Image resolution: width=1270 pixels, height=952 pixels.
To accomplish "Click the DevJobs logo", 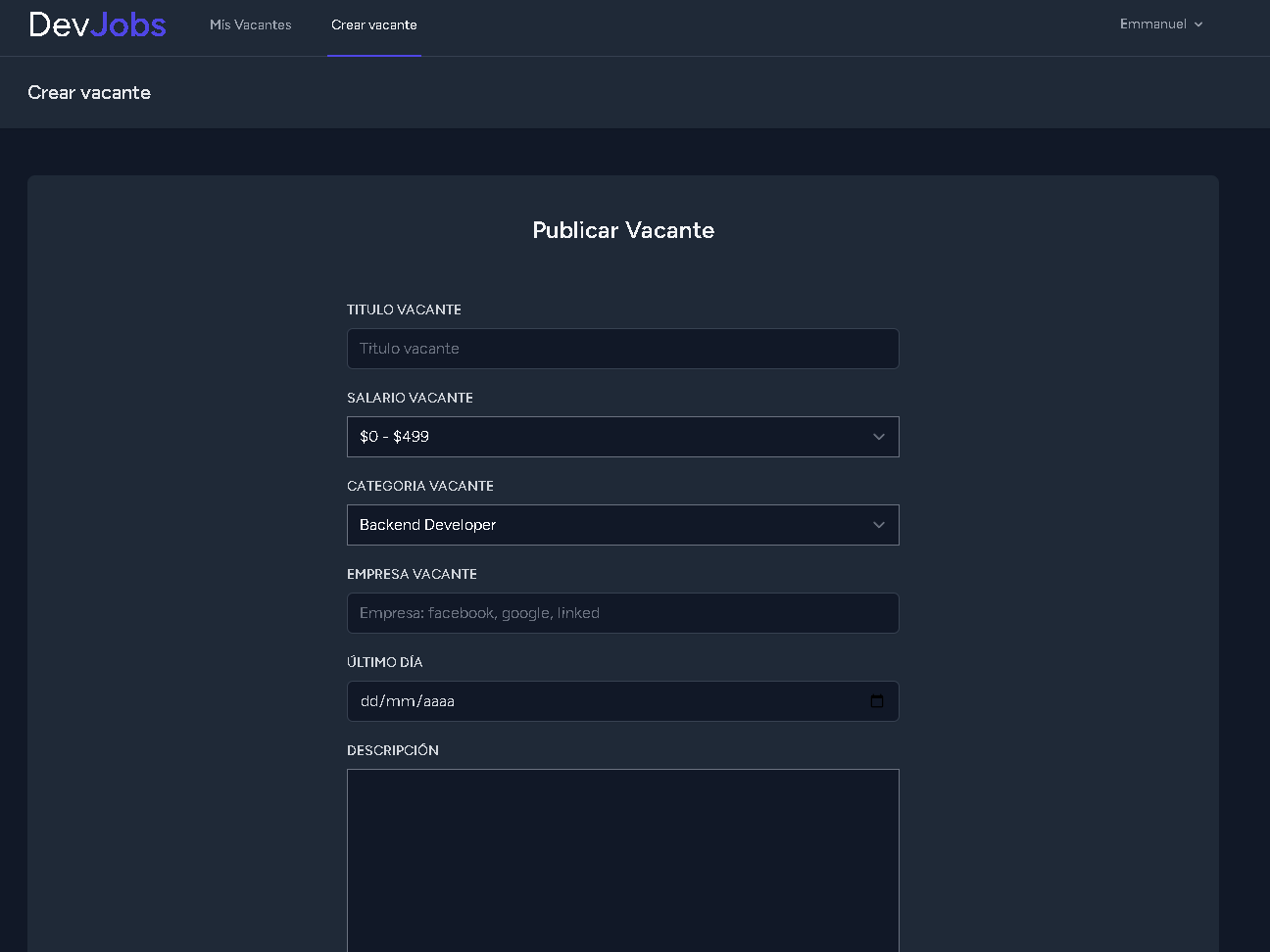I will coord(97,24).
